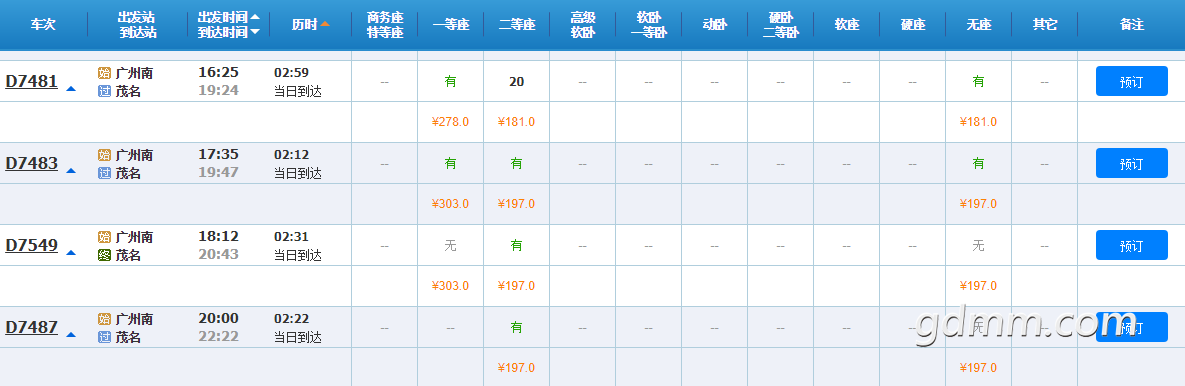Select first-class 无 cell for D7549
Screen dimensions: 1185x386
(x=450, y=245)
